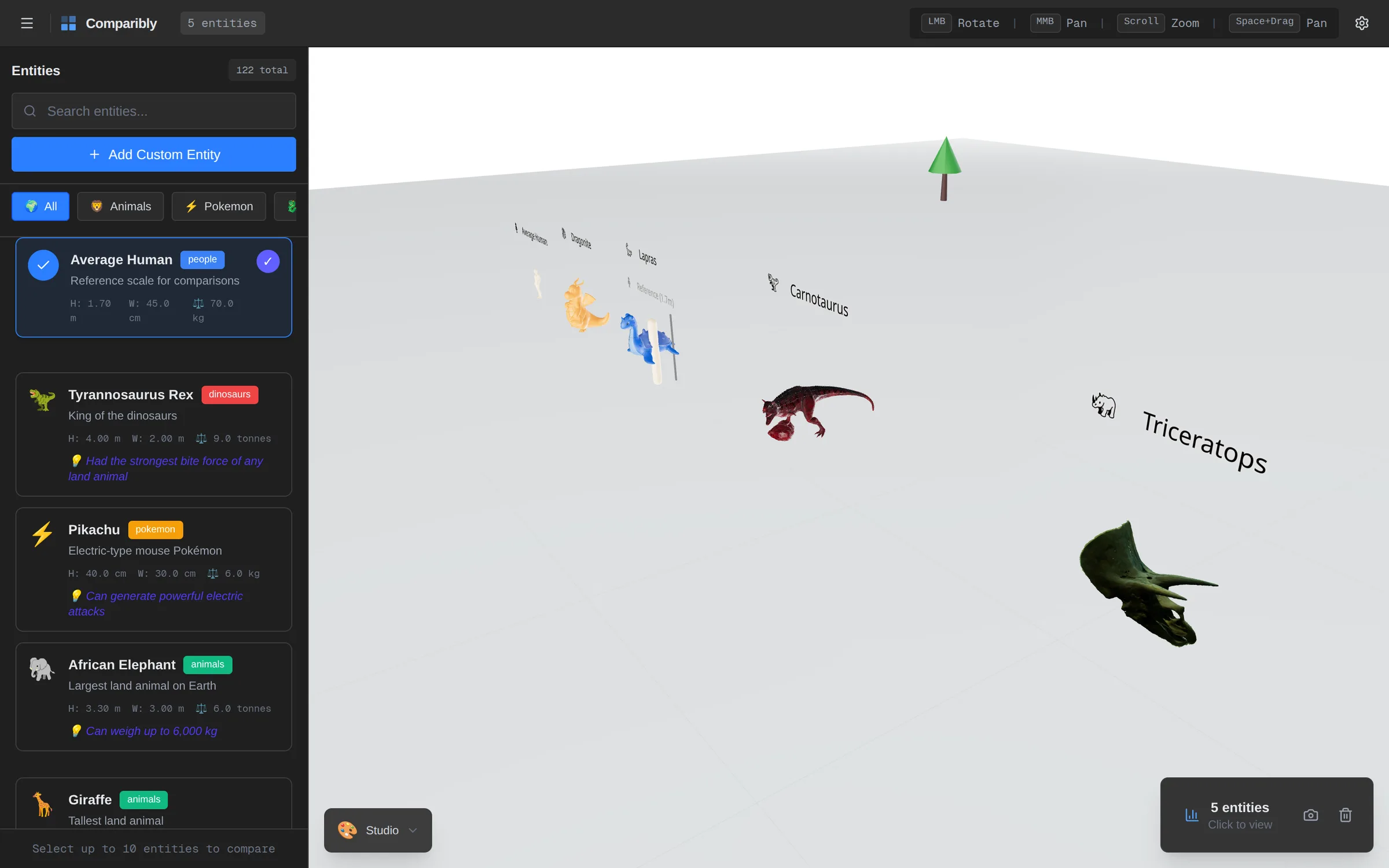
Task: Open the Studio environment dropdown
Action: point(378,830)
